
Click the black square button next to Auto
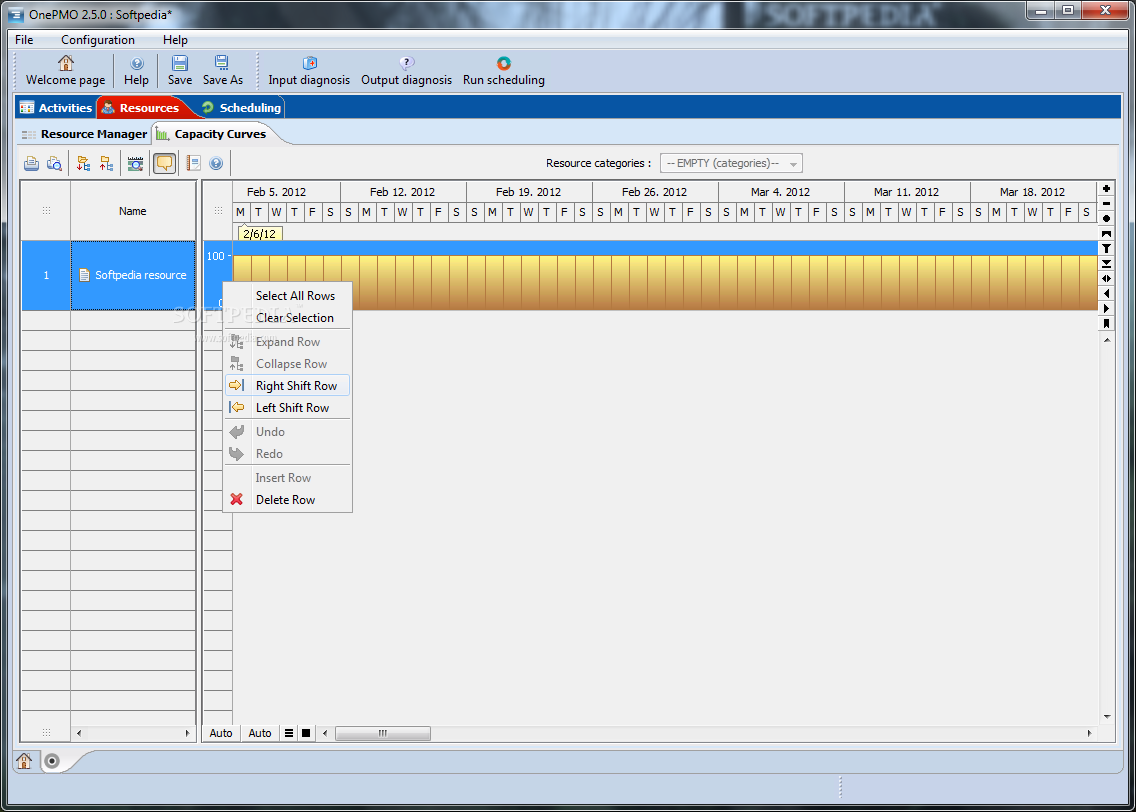[306, 733]
